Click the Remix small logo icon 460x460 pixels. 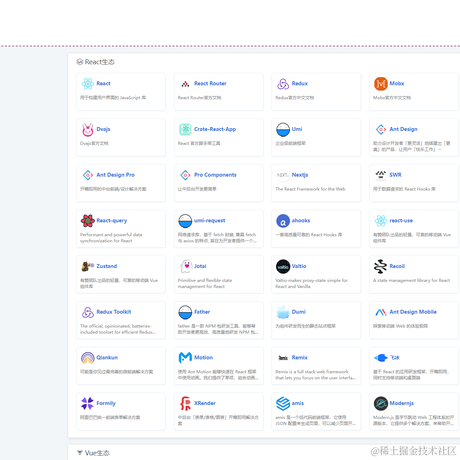pyautogui.click(x=283, y=358)
